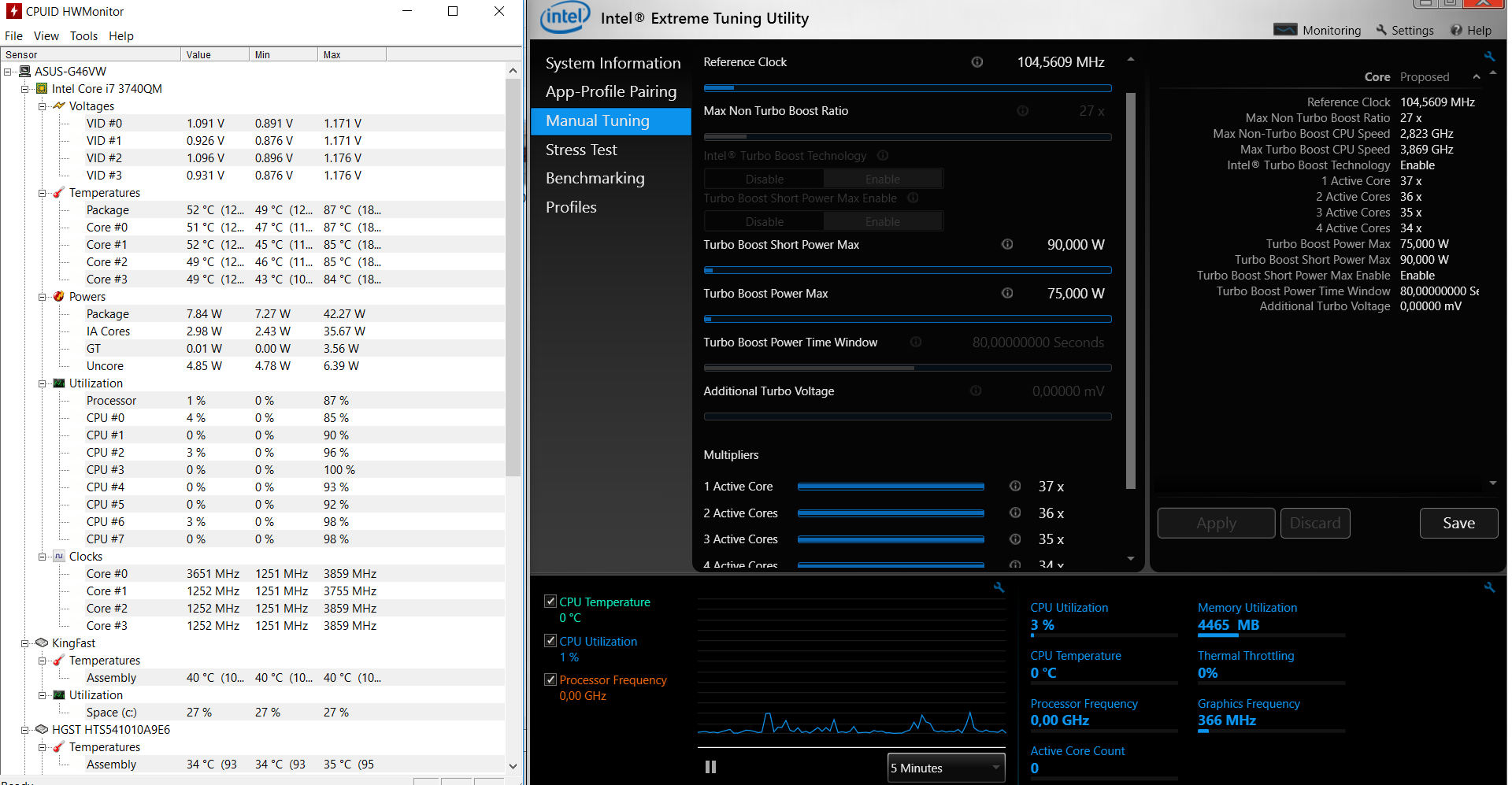Click the Reference Clock slider
The width and height of the screenshot is (1512, 785).
(x=907, y=88)
